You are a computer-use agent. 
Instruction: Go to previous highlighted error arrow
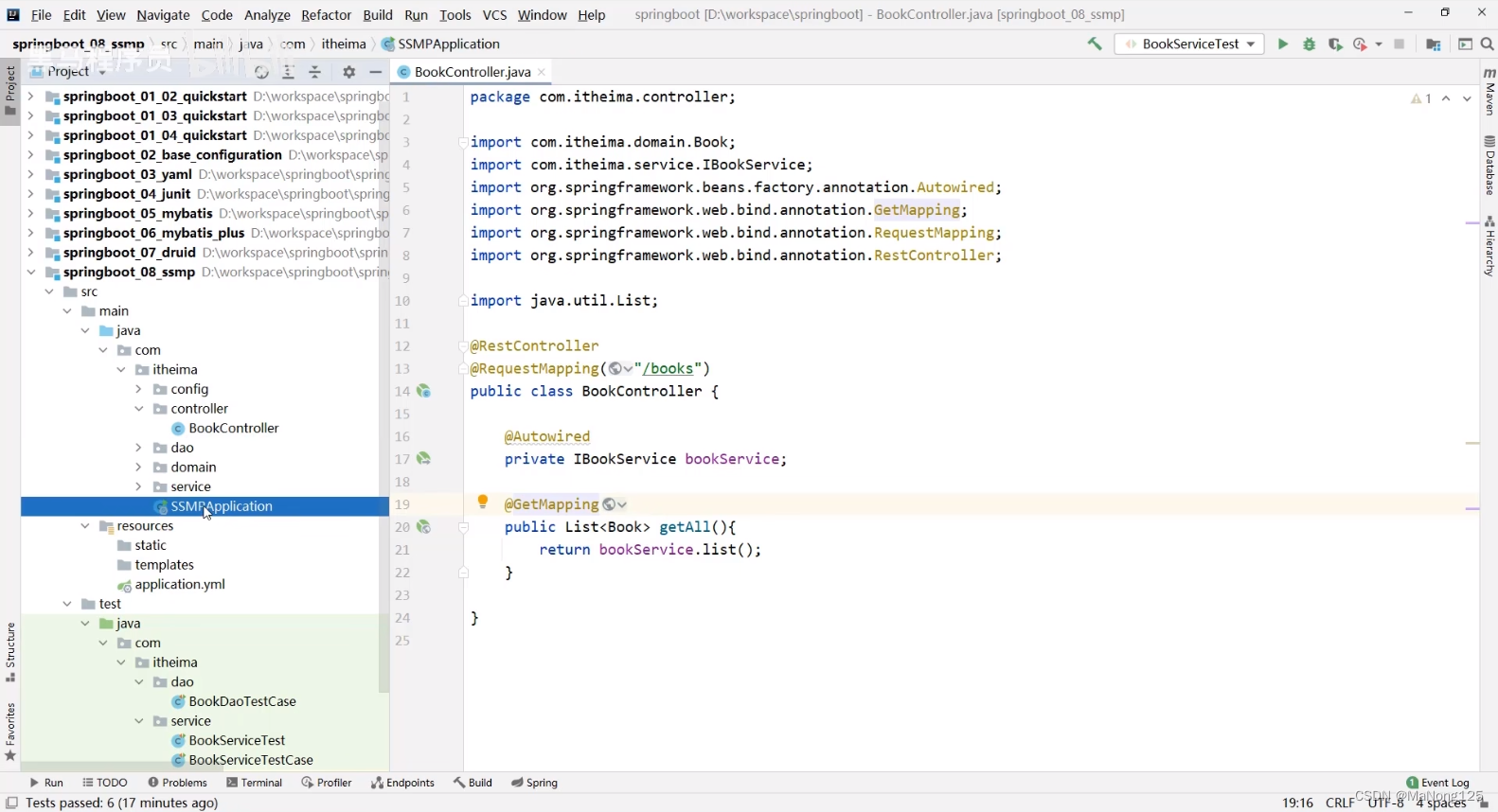(1446, 98)
